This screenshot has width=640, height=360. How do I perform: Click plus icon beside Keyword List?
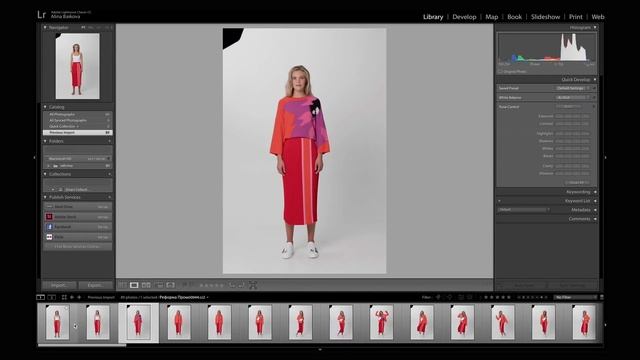[x=499, y=201]
